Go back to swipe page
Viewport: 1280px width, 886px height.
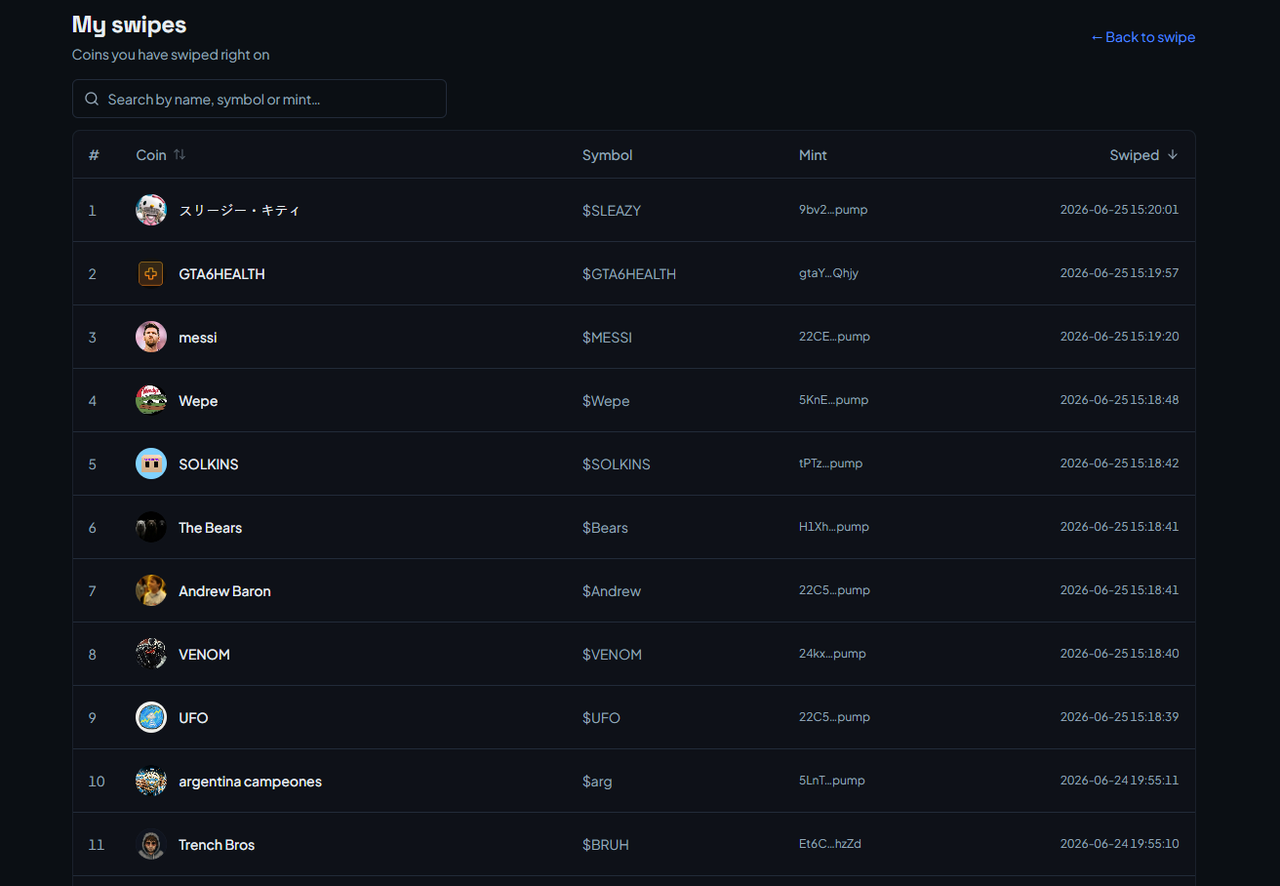tap(1142, 37)
